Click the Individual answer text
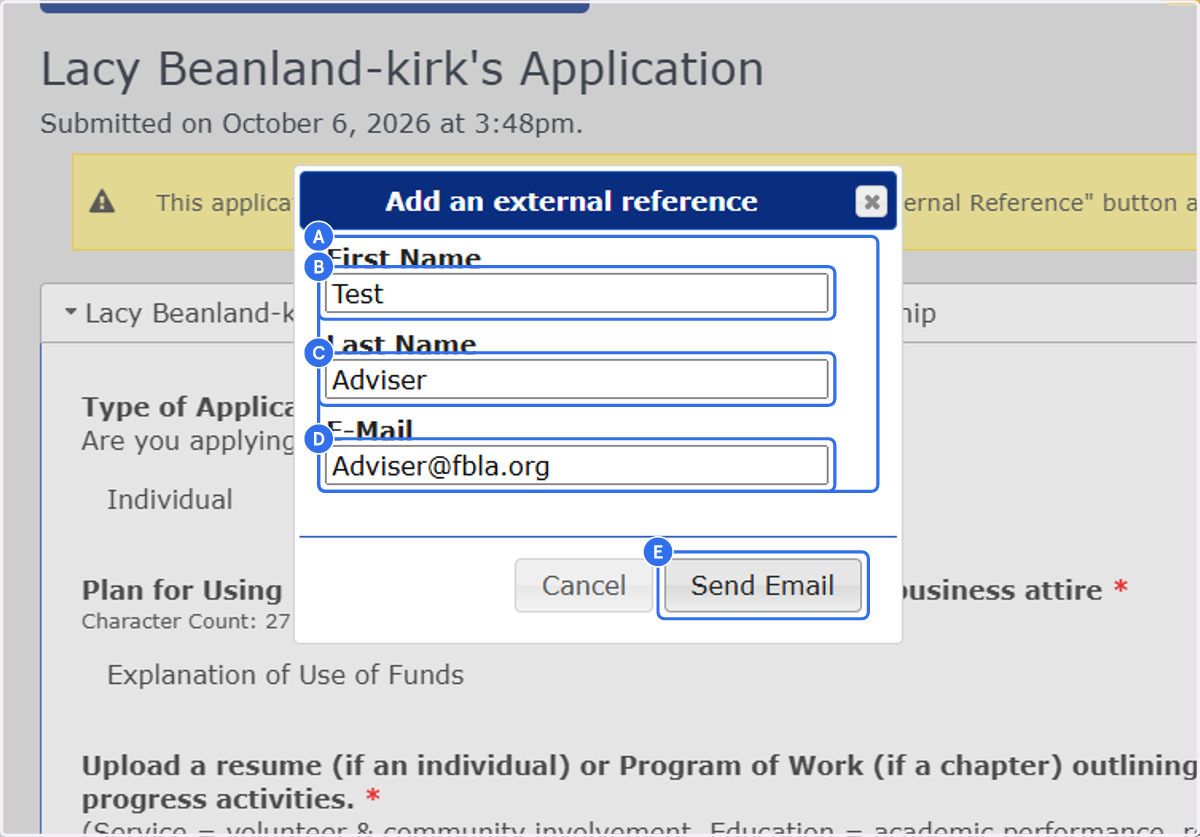The image size is (1200, 837). (170, 500)
